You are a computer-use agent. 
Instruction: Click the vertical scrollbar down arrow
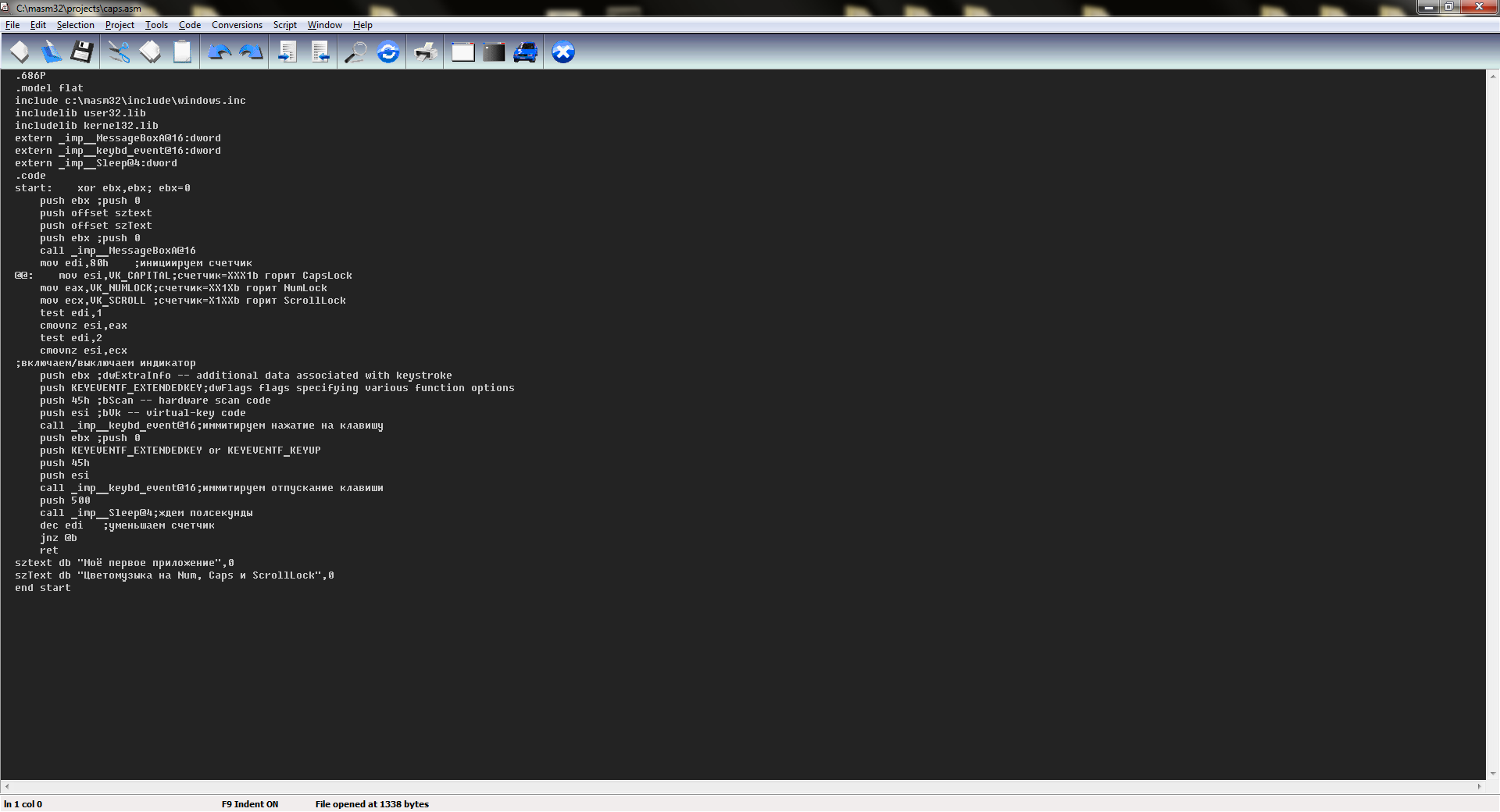coord(1493,774)
